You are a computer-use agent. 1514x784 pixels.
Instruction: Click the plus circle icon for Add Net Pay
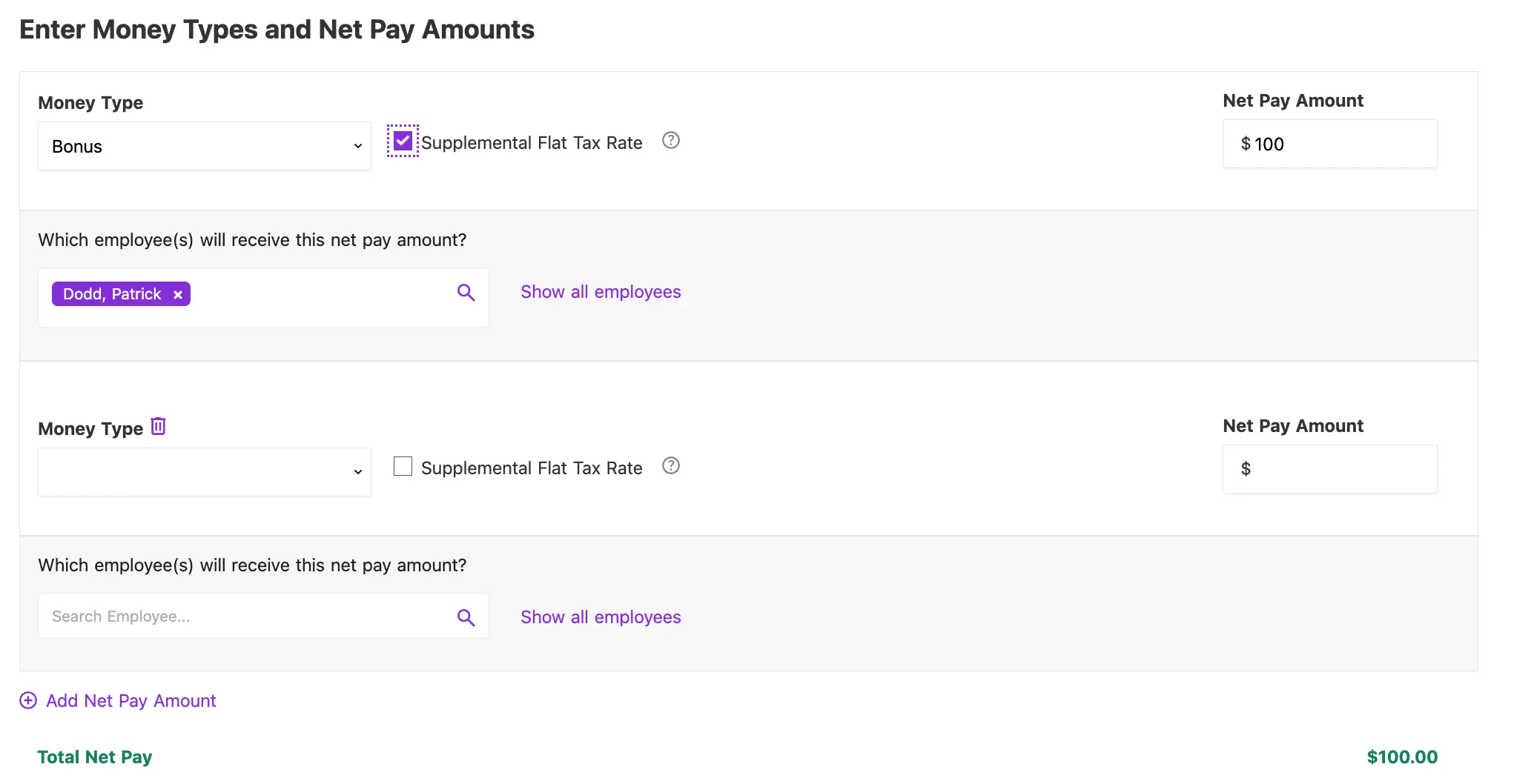click(28, 701)
